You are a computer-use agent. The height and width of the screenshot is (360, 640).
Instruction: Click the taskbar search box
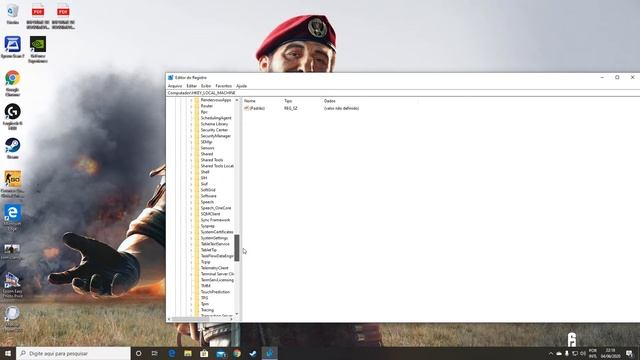click(x=73, y=353)
